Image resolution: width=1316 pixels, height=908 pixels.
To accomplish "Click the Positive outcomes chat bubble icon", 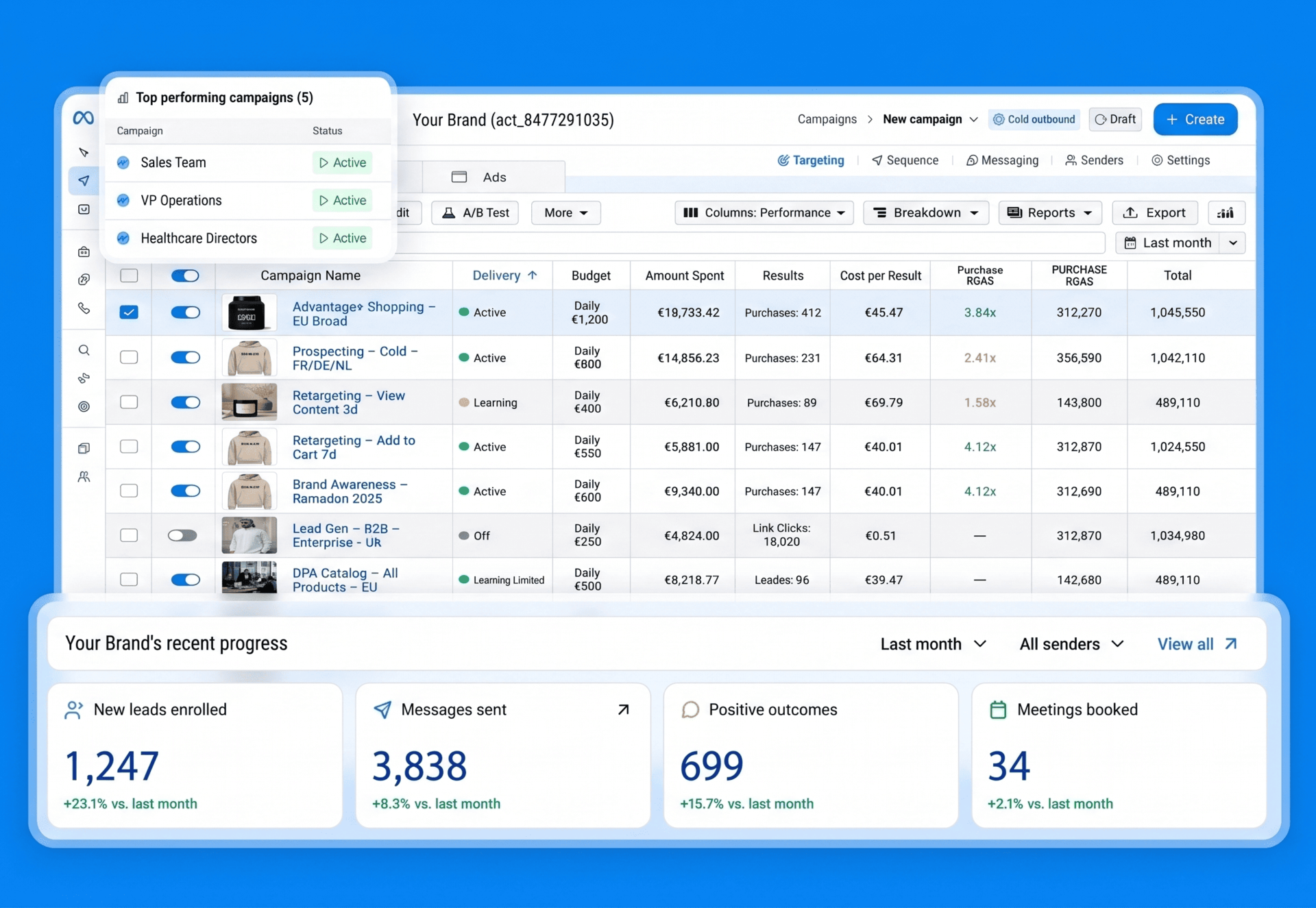I will tap(690, 709).
